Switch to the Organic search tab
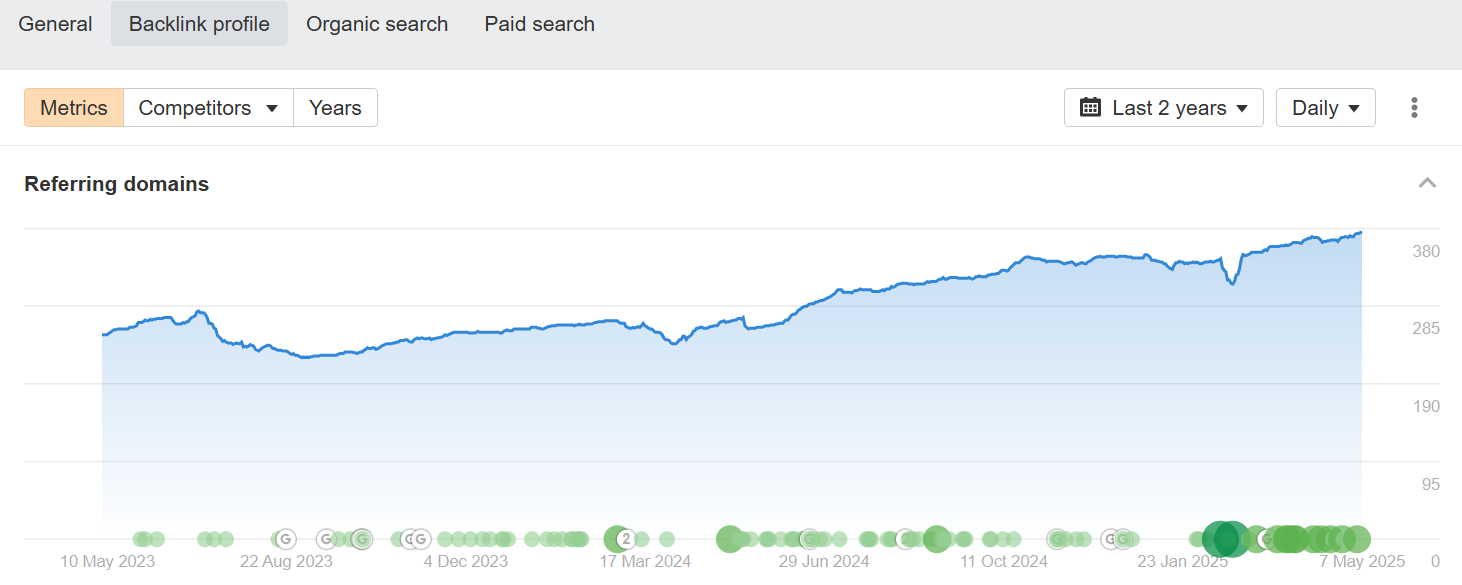Viewport: 1462px width, 585px height. (377, 24)
